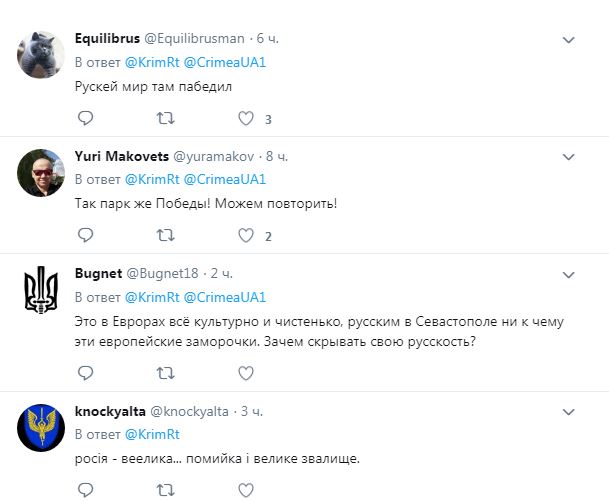
Task: Retweet Bugnet's tweet
Action: point(165,372)
